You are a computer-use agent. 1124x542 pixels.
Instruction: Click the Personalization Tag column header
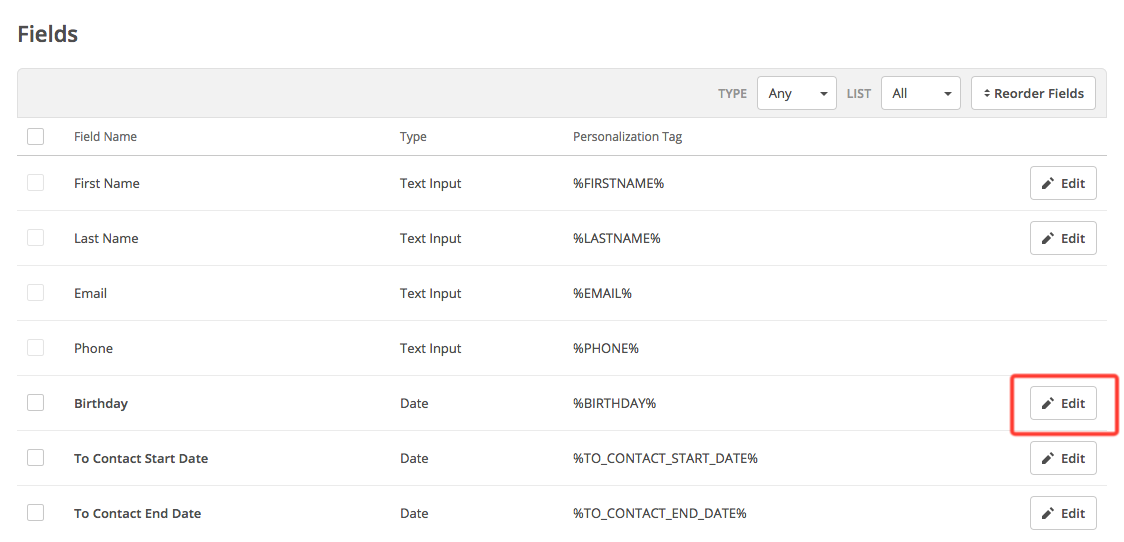pos(627,137)
